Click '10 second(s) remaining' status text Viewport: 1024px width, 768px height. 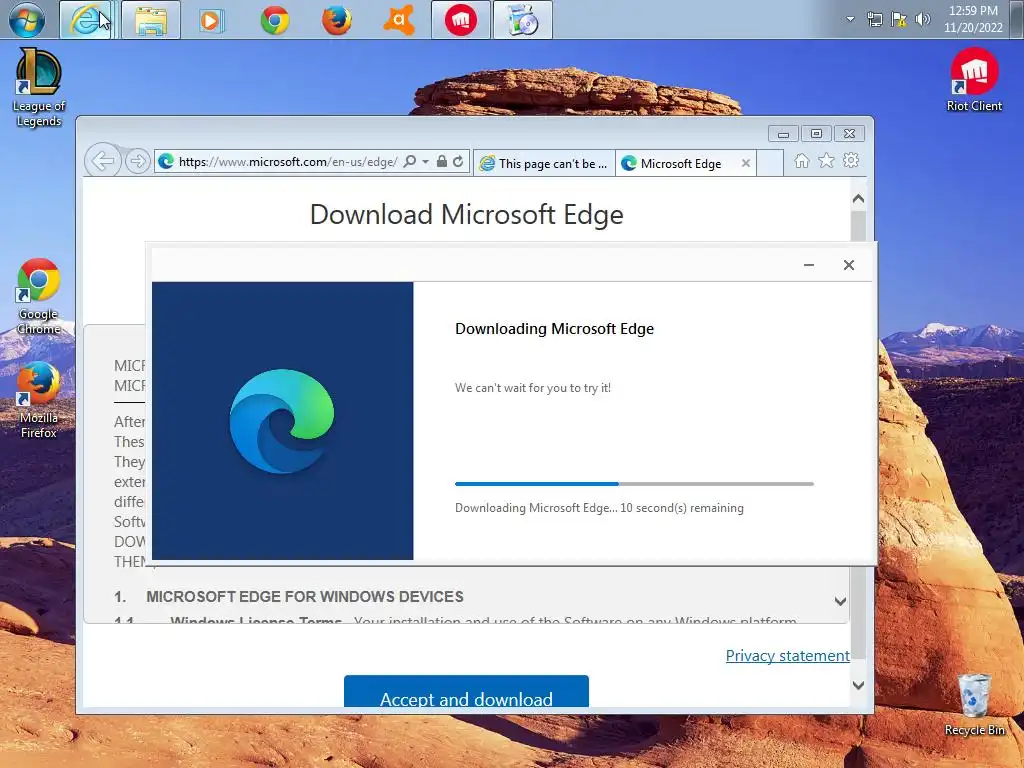[682, 508]
